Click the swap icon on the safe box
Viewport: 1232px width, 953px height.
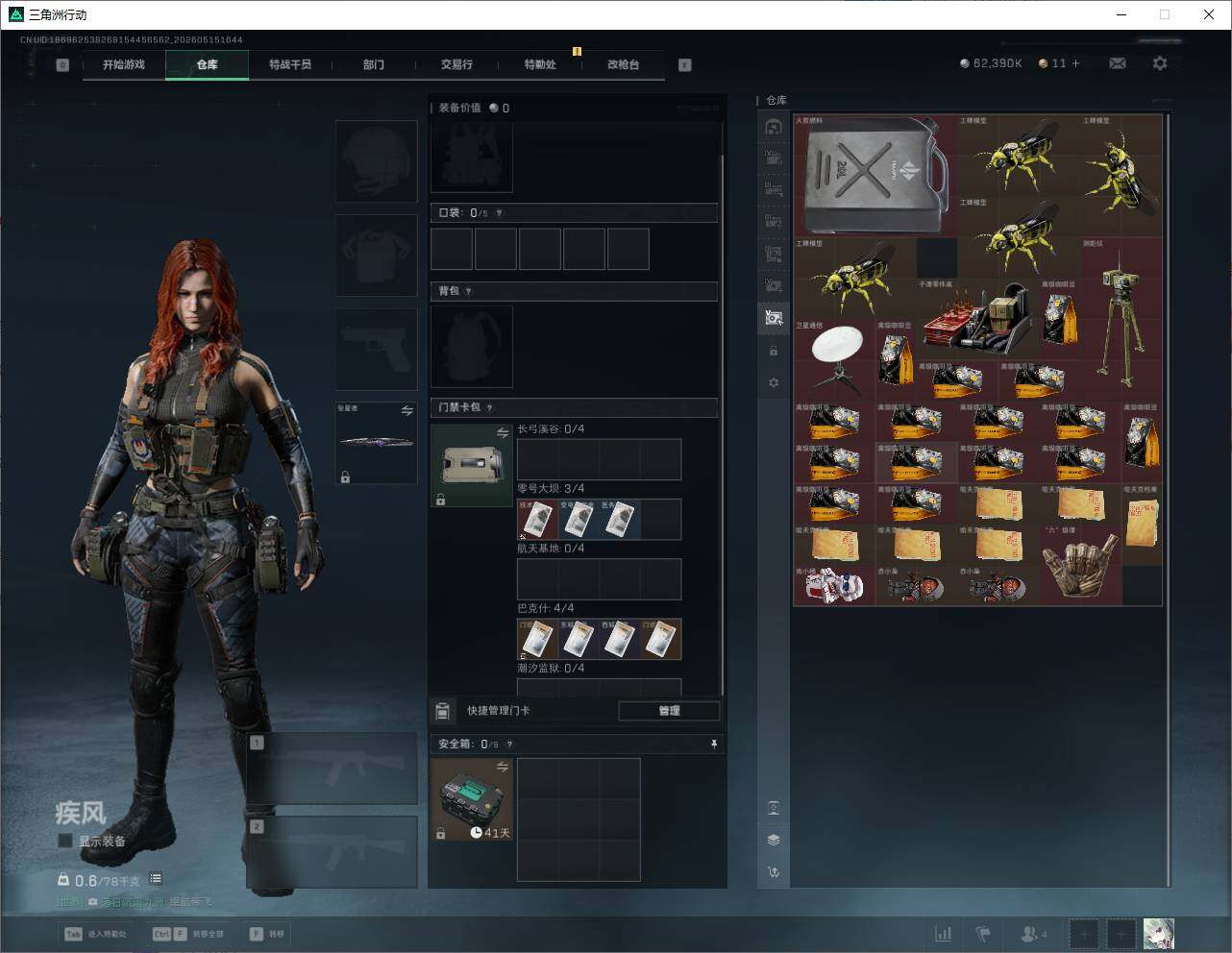(x=502, y=767)
